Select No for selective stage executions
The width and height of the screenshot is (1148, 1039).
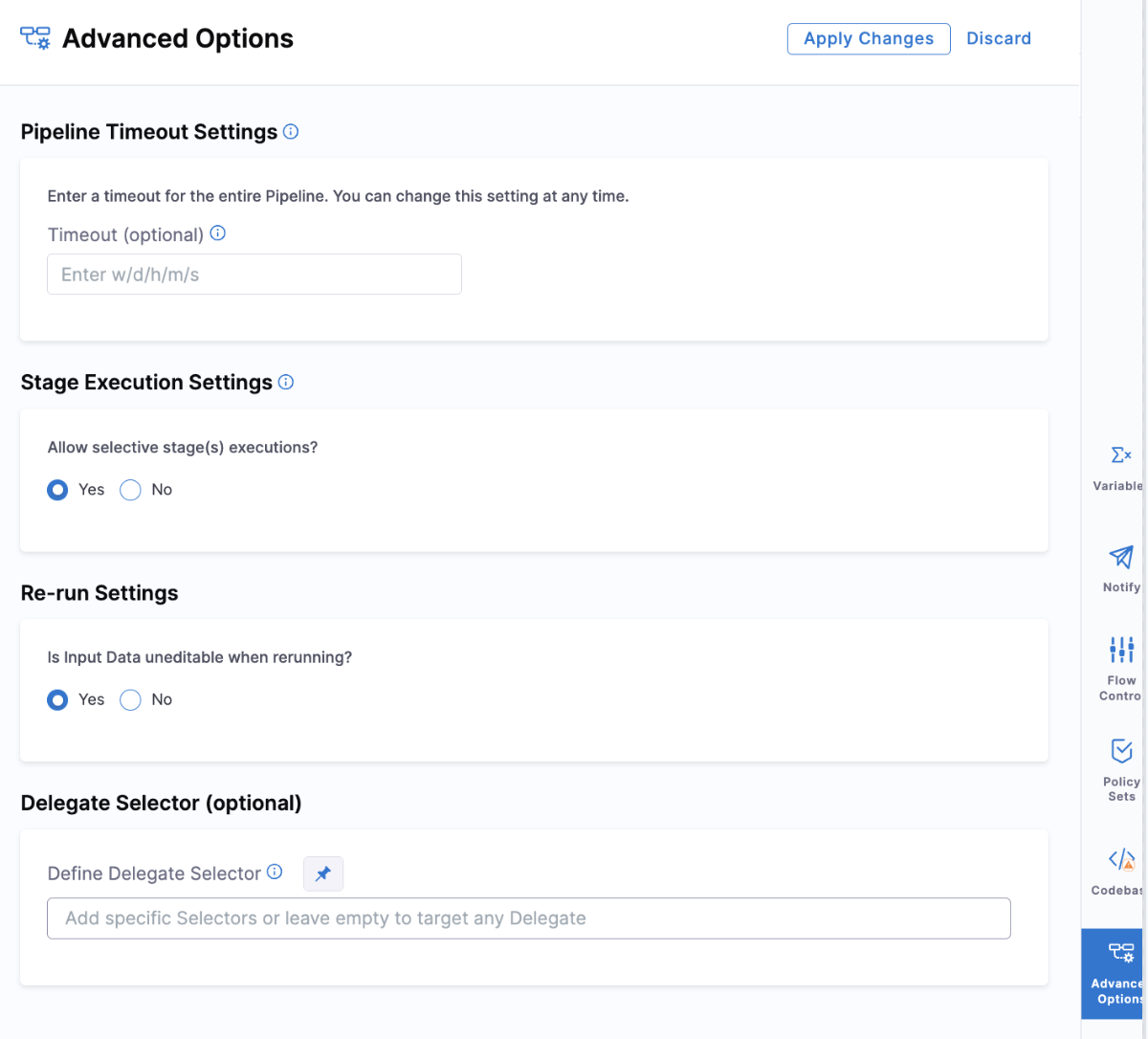[x=130, y=490]
